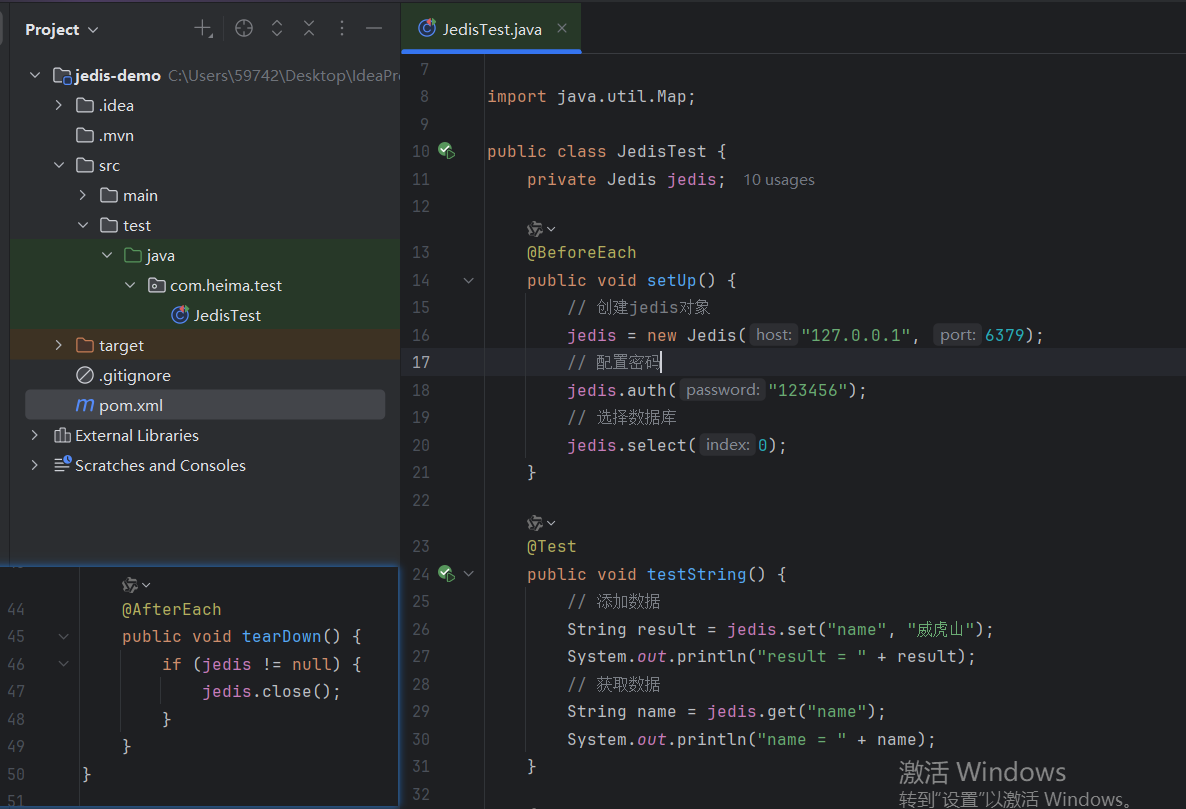The image size is (1186, 809).
Task: Collapse the test folder
Action: coord(82,225)
